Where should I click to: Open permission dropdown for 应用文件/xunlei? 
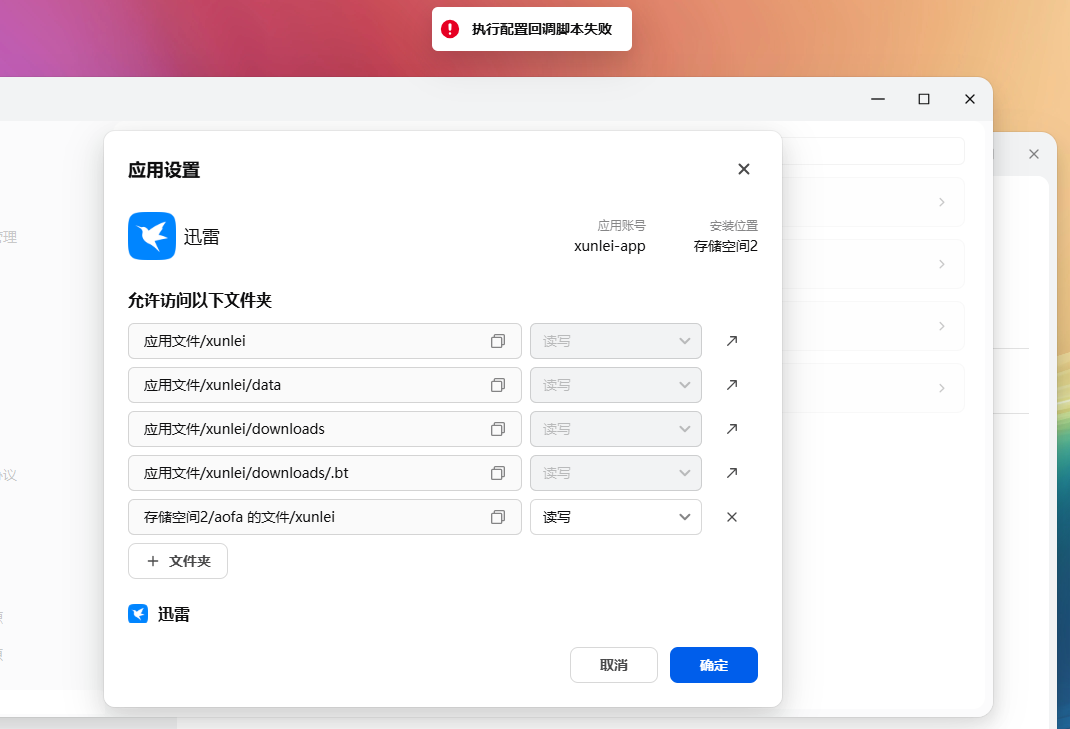point(616,341)
